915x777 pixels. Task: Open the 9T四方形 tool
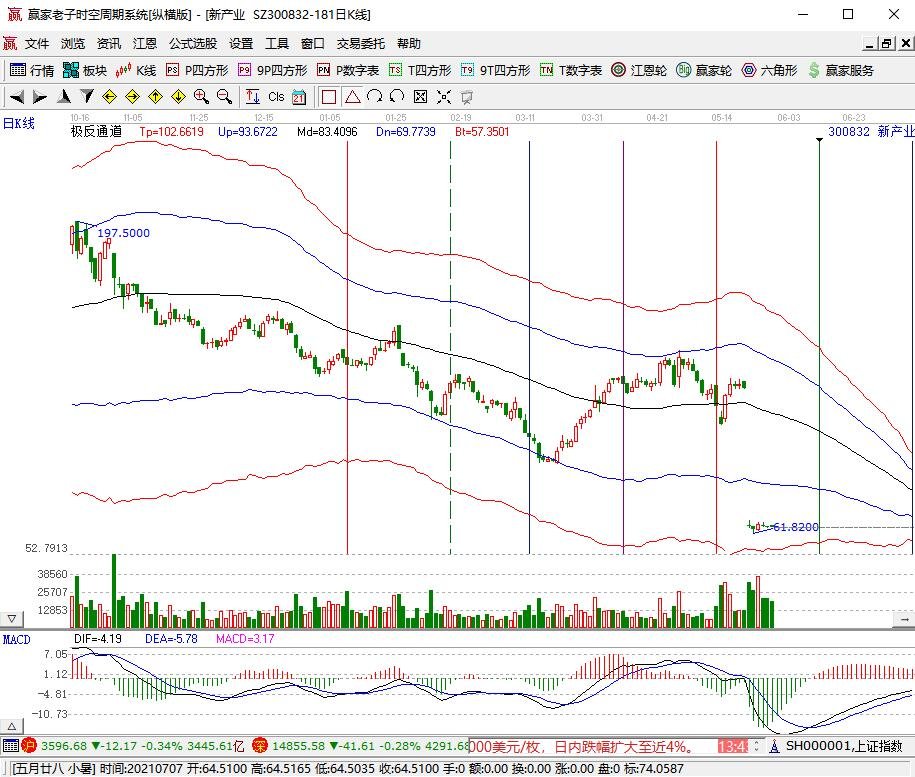click(x=495, y=71)
